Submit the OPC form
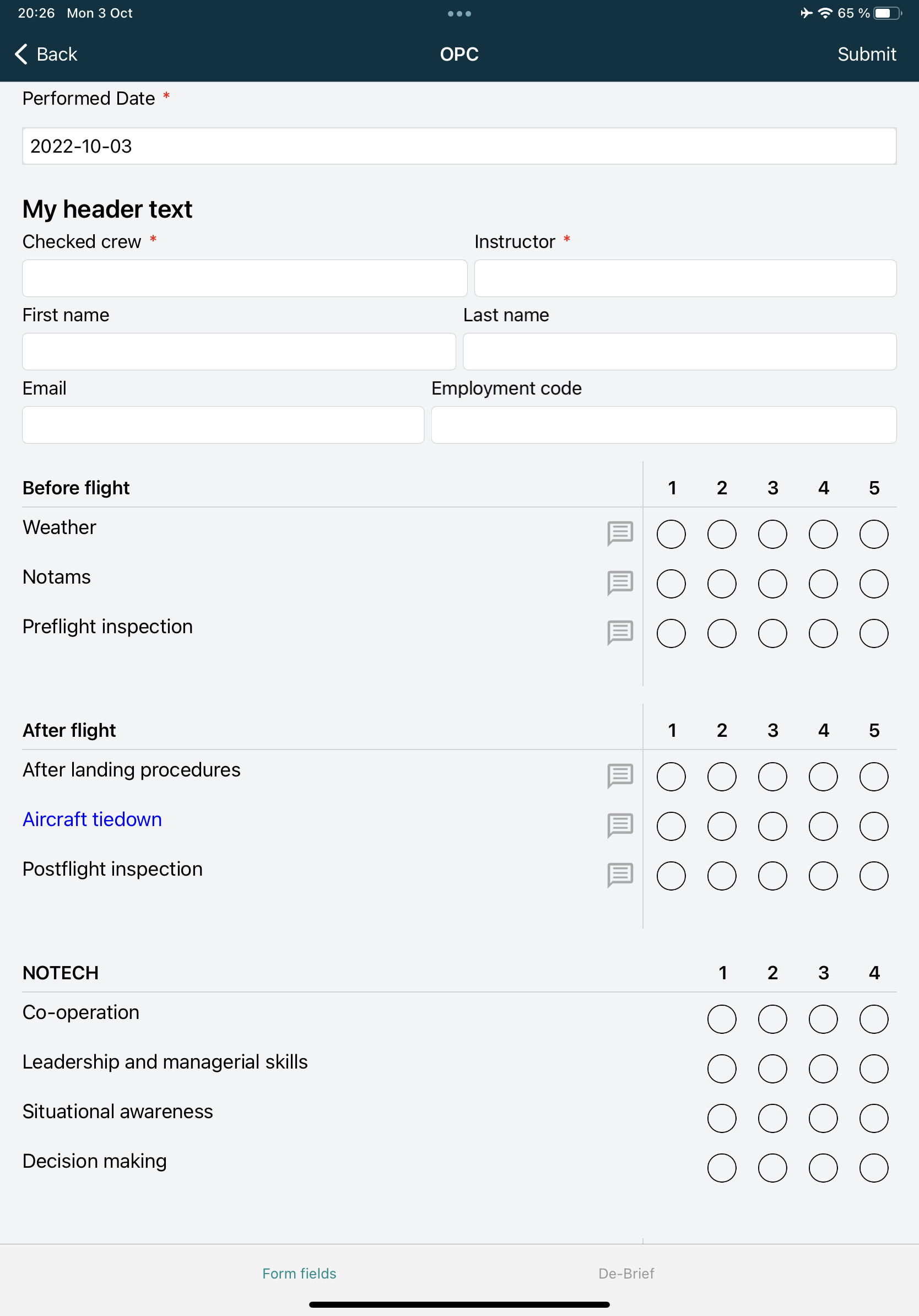 coord(867,54)
